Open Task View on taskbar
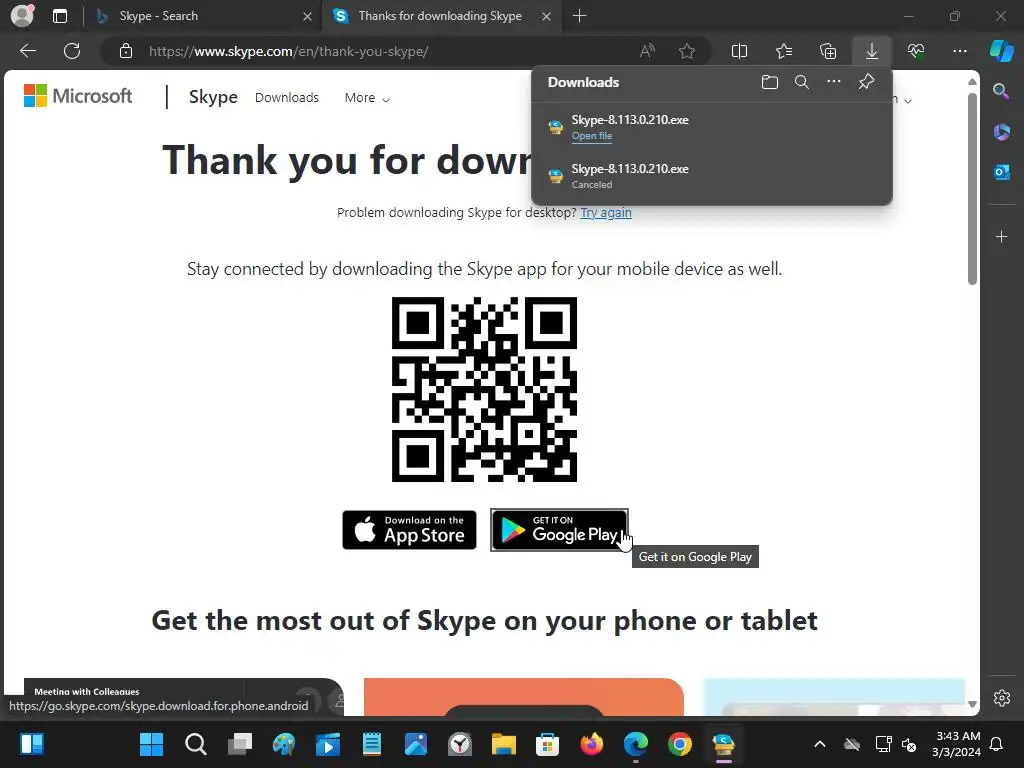The height and width of the screenshot is (768, 1024). pyautogui.click(x=240, y=744)
